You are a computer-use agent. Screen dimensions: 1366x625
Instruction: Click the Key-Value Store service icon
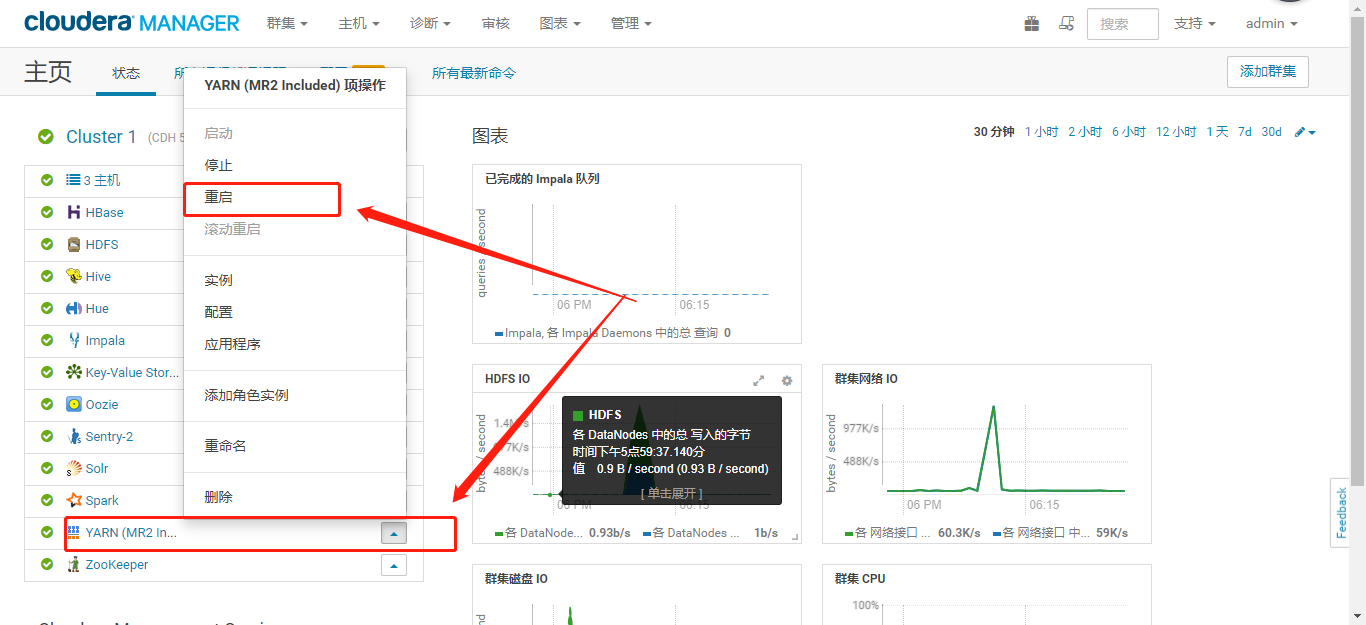point(73,372)
